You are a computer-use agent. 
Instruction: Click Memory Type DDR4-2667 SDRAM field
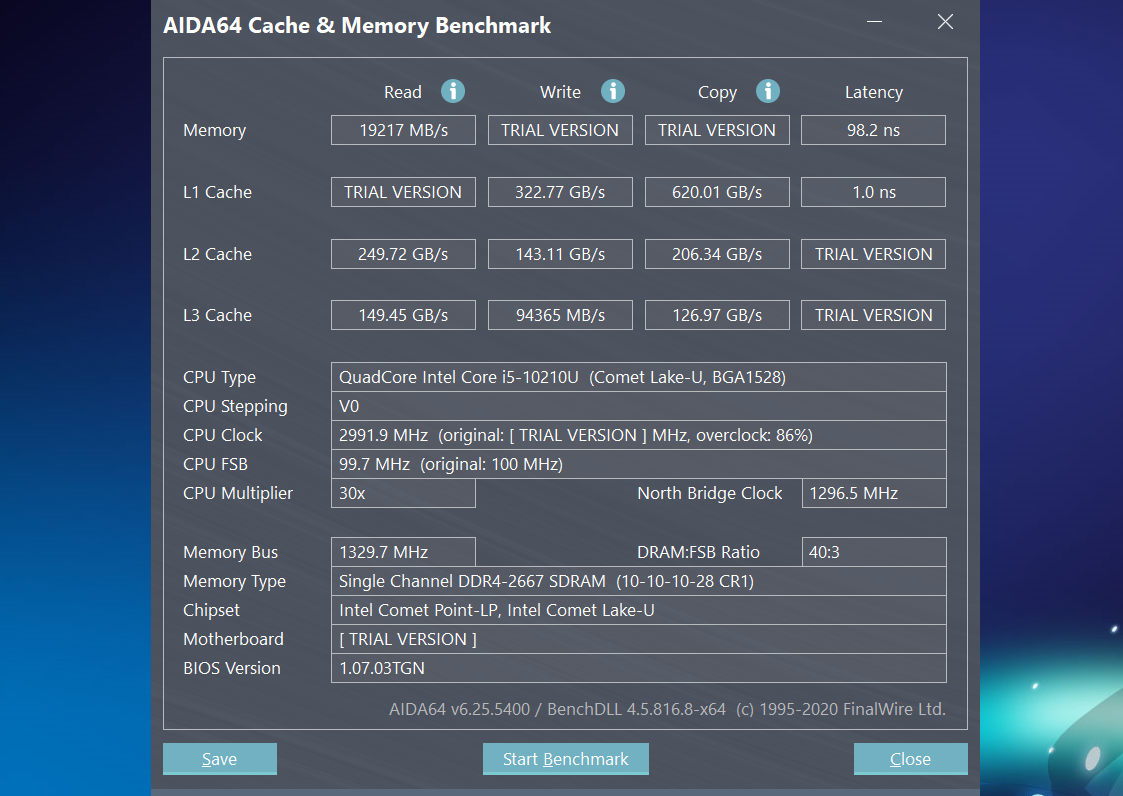tap(638, 581)
